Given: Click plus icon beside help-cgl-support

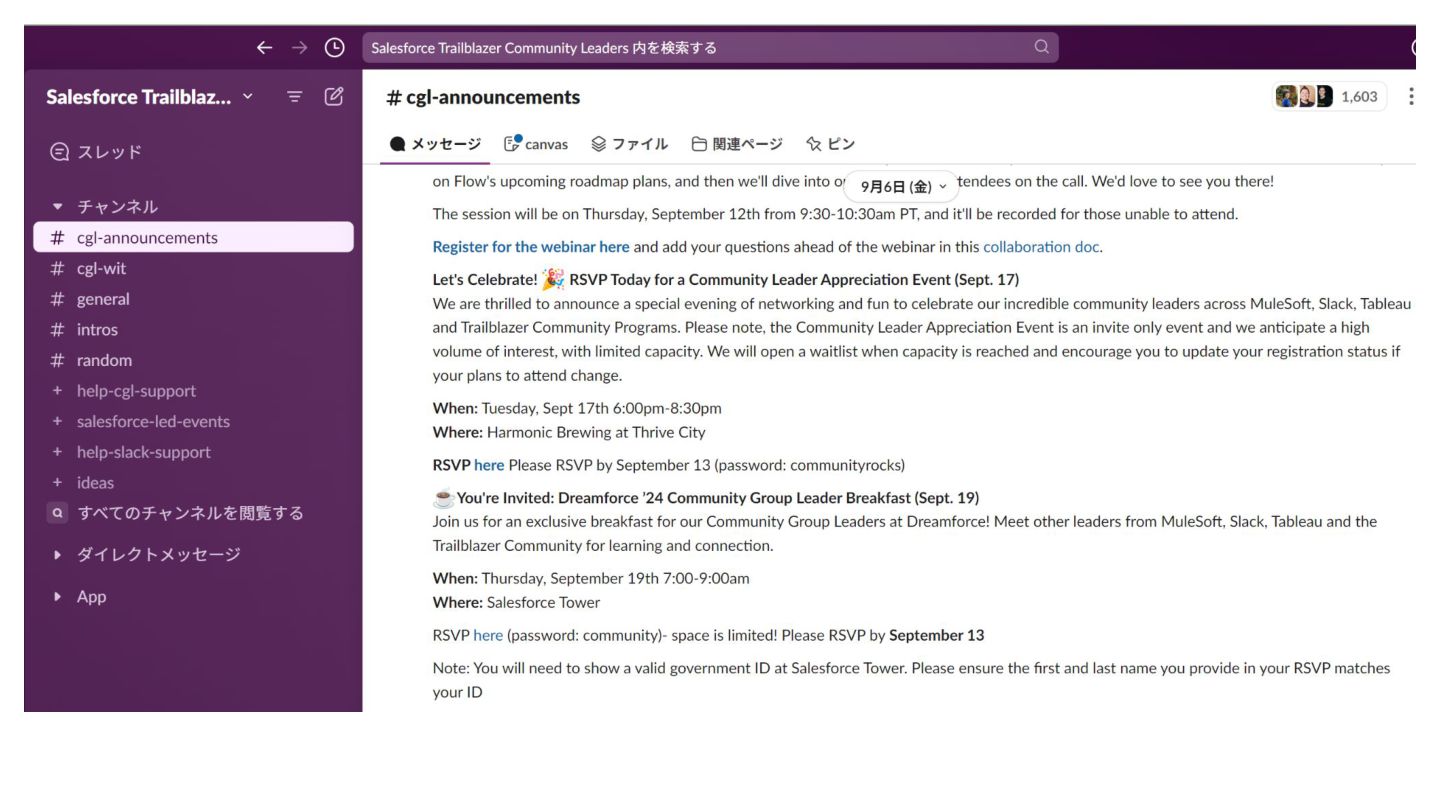Looking at the screenshot, I should [58, 391].
